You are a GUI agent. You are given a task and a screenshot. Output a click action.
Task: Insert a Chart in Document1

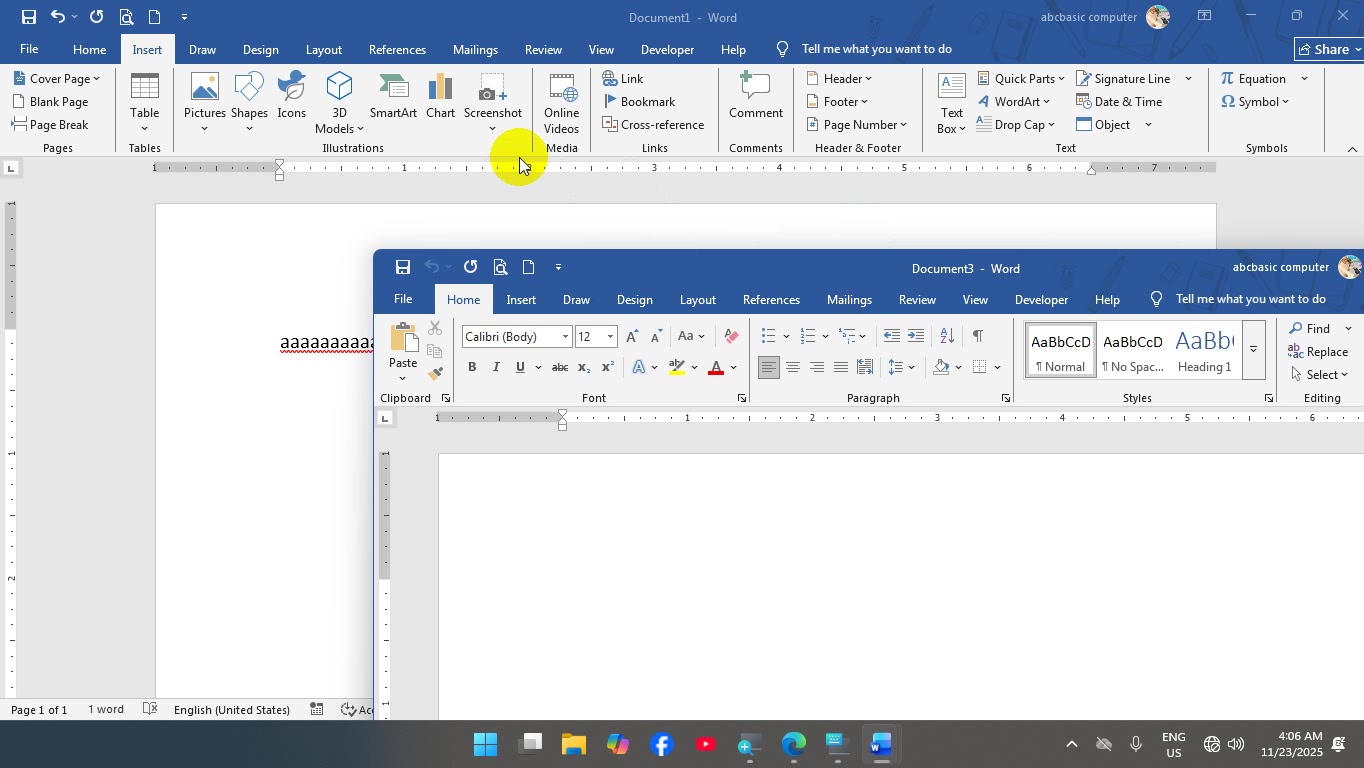[x=440, y=97]
